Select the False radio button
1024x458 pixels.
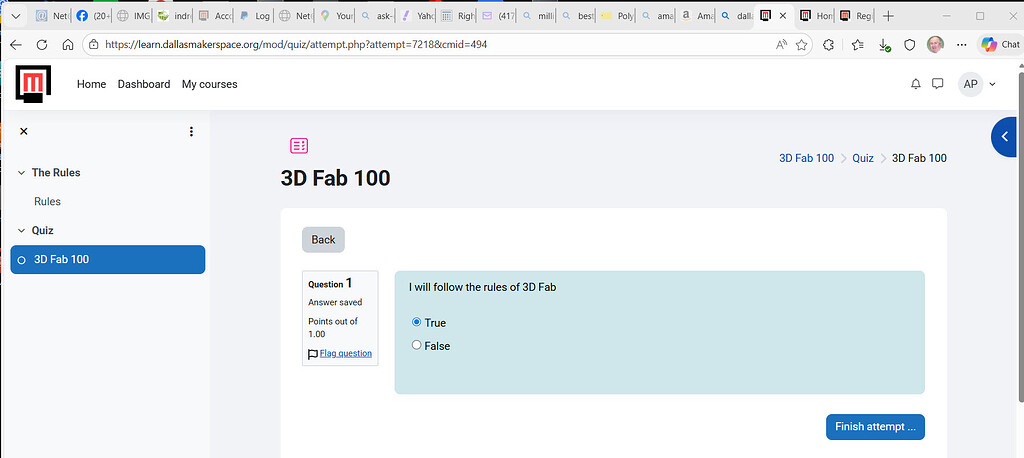point(417,345)
